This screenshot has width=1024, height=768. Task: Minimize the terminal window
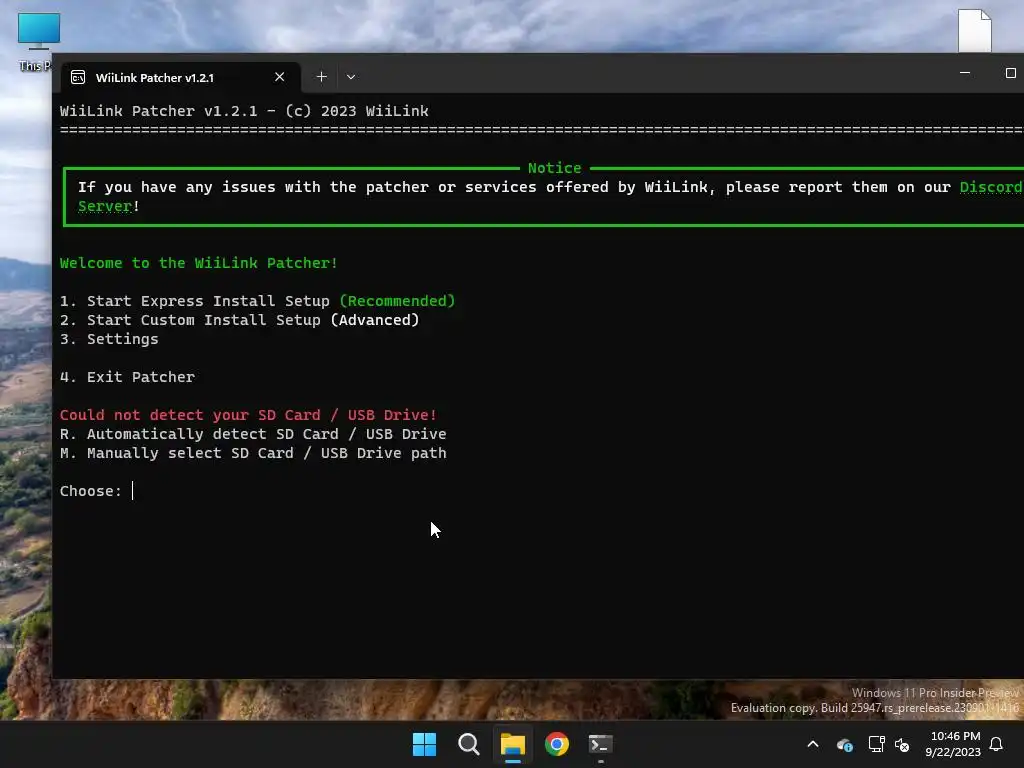point(965,73)
